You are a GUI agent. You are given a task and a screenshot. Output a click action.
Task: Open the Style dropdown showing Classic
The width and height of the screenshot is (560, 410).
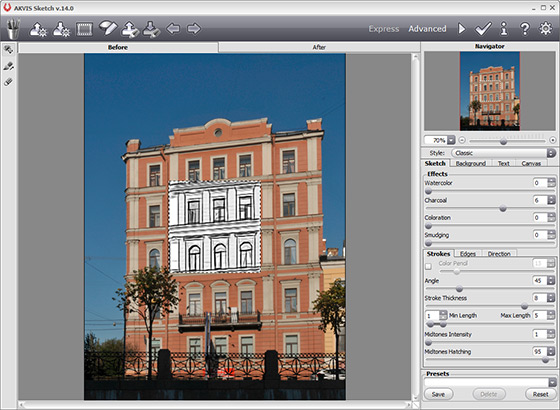click(504, 153)
